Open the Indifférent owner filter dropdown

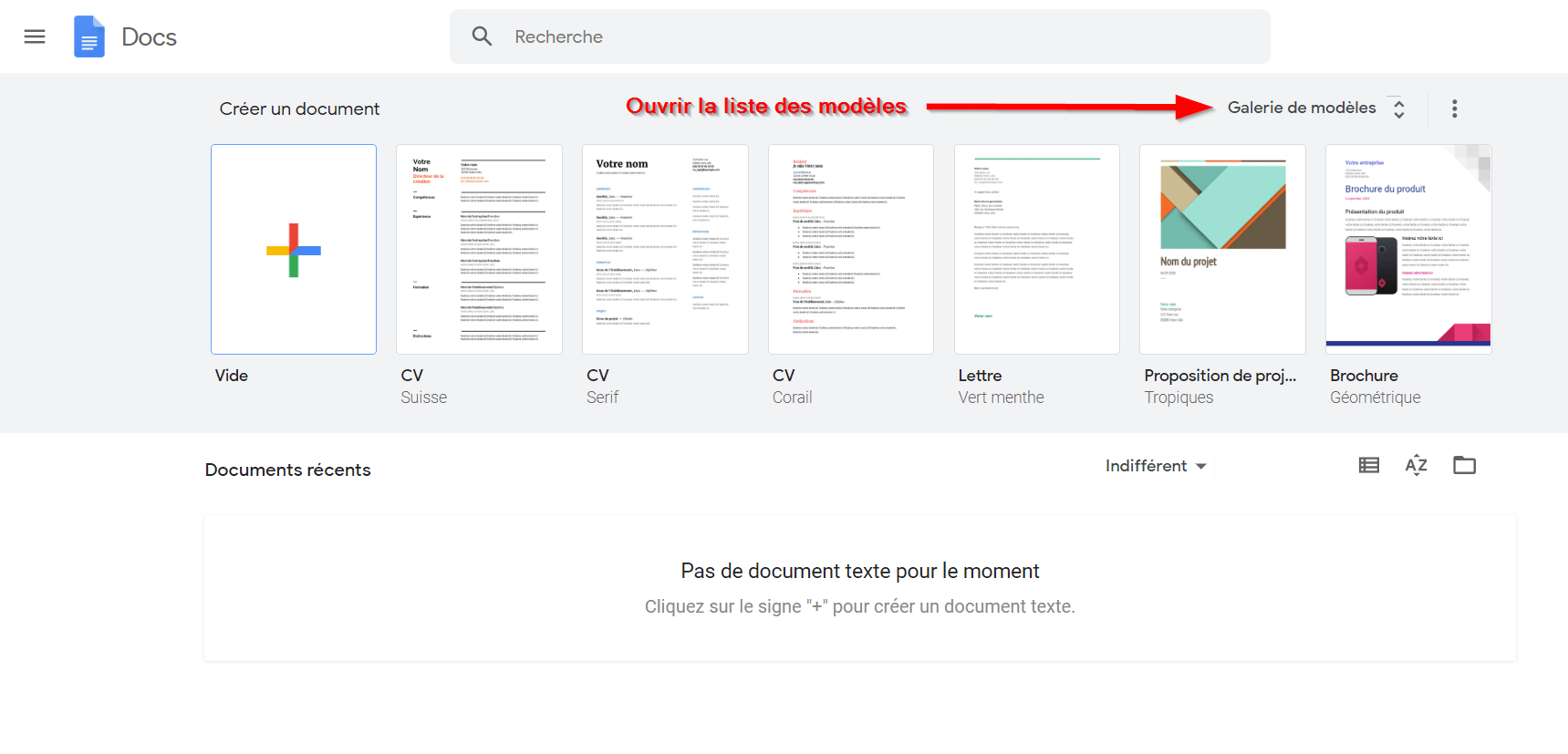1156,466
